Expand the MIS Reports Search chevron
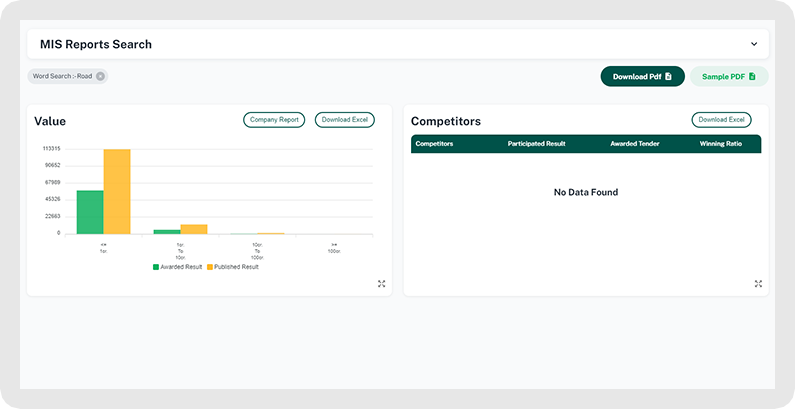Image resolution: width=795 pixels, height=409 pixels. (754, 44)
